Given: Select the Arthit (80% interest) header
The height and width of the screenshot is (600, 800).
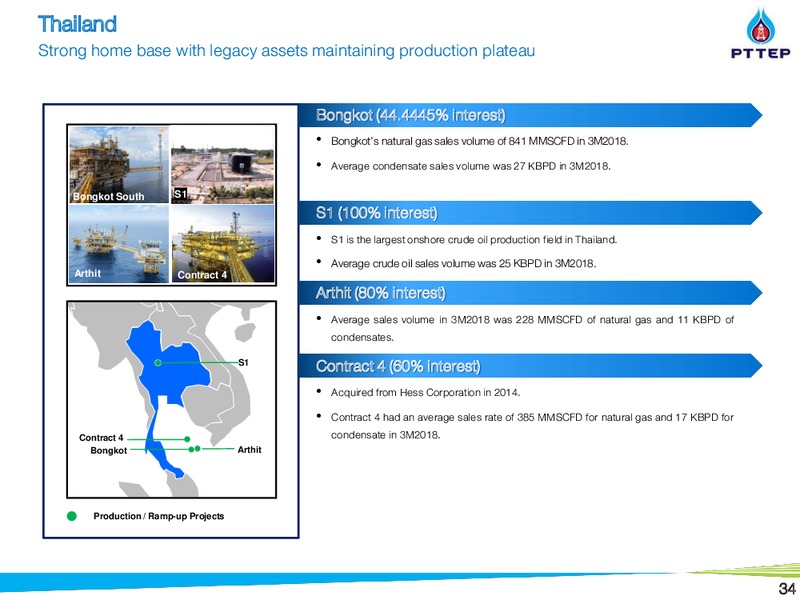Looking at the screenshot, I should coord(531,293).
